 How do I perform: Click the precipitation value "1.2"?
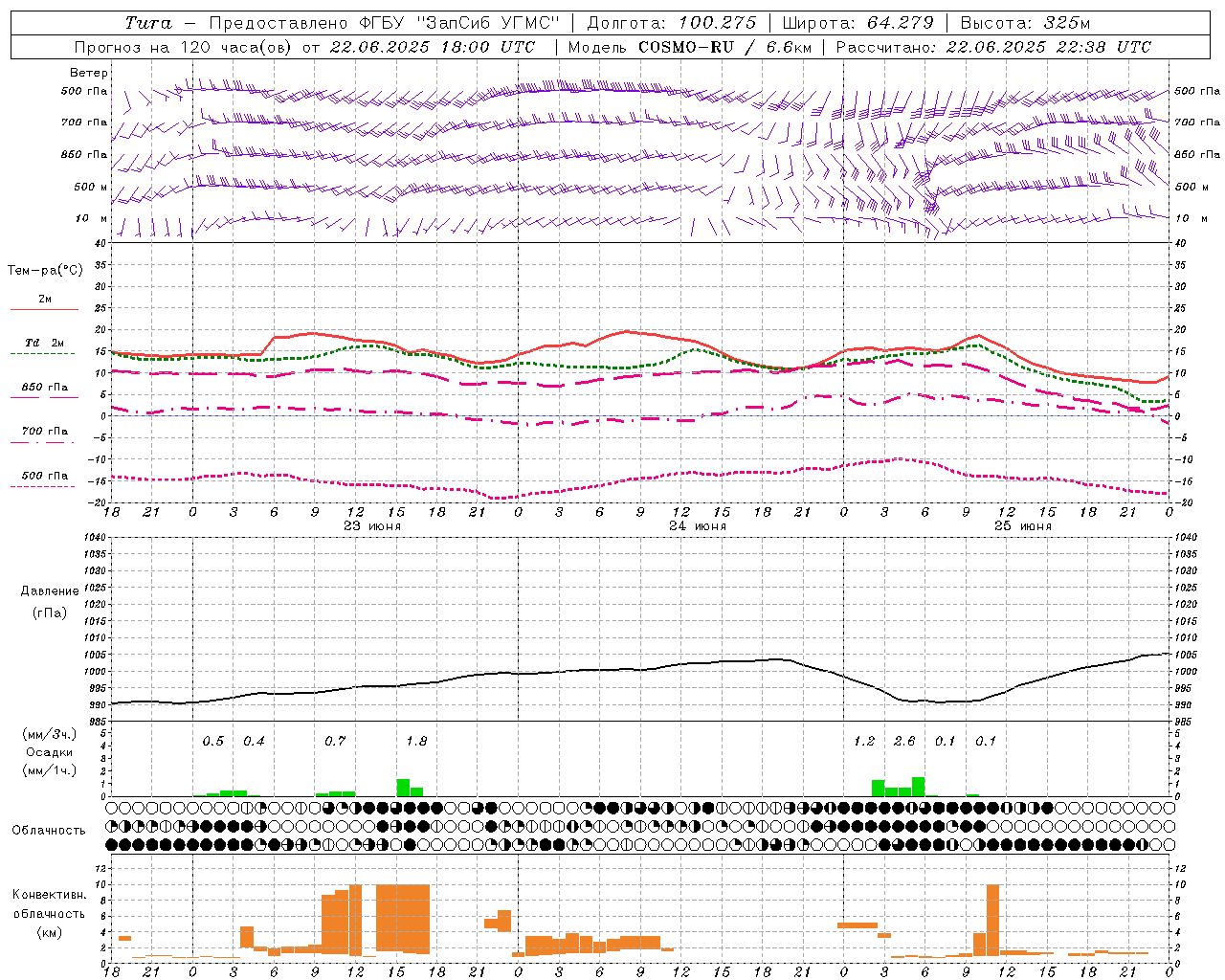[x=864, y=742]
